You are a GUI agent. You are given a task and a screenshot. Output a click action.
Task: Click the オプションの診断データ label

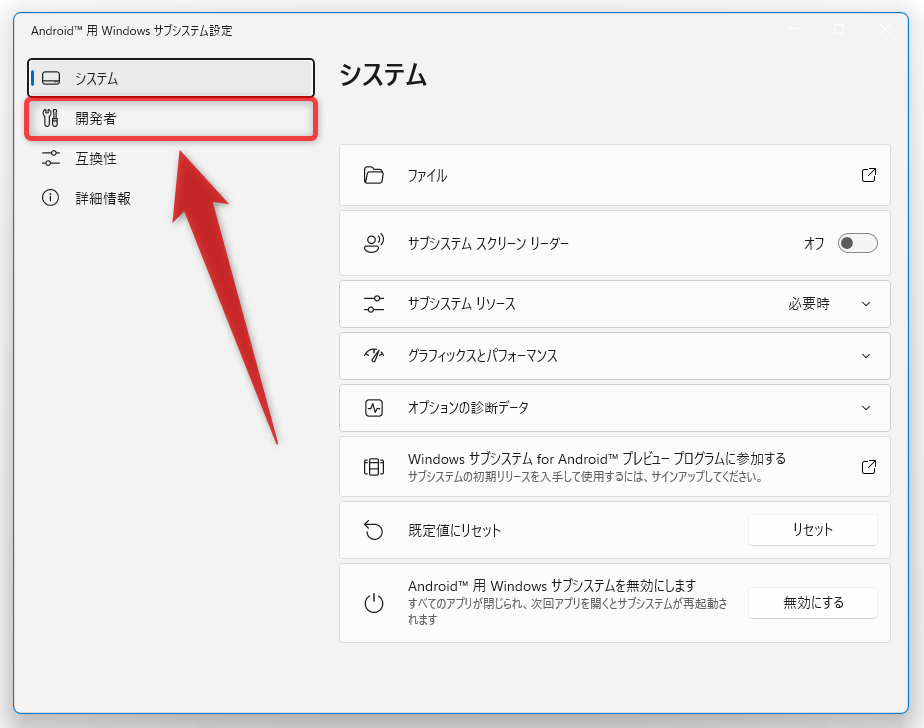click(x=468, y=408)
